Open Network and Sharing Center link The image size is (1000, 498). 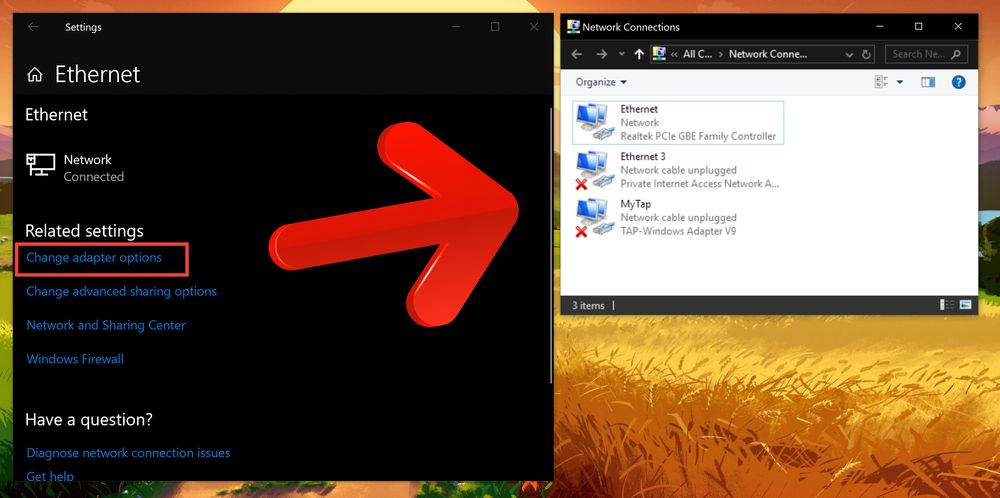[106, 325]
